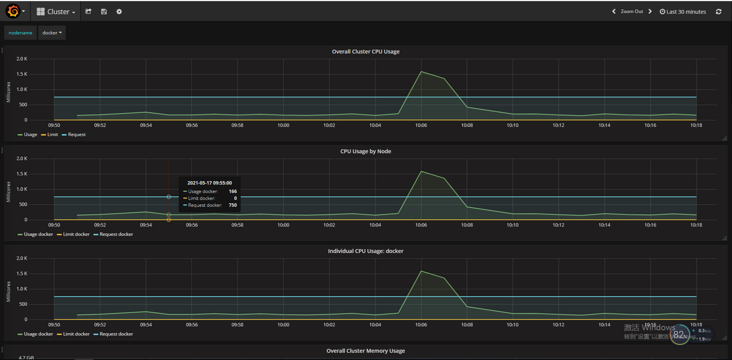Open Overall Cluster Memory Usage panel title

(x=366, y=351)
